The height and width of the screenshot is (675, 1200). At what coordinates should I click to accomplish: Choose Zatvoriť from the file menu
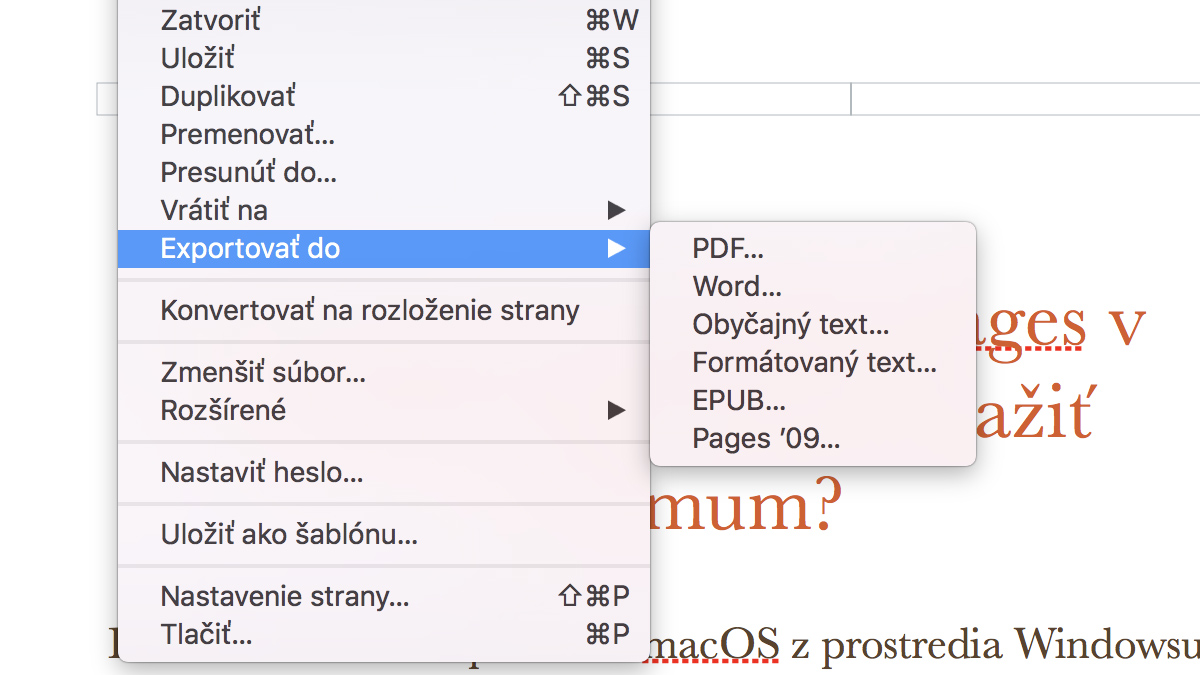tap(384, 20)
